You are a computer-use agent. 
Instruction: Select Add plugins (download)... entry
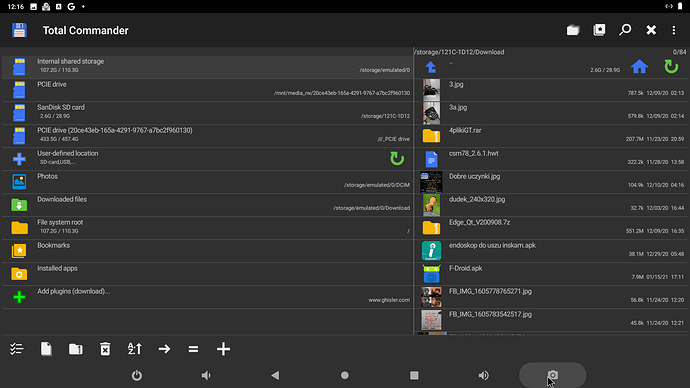click(207, 296)
